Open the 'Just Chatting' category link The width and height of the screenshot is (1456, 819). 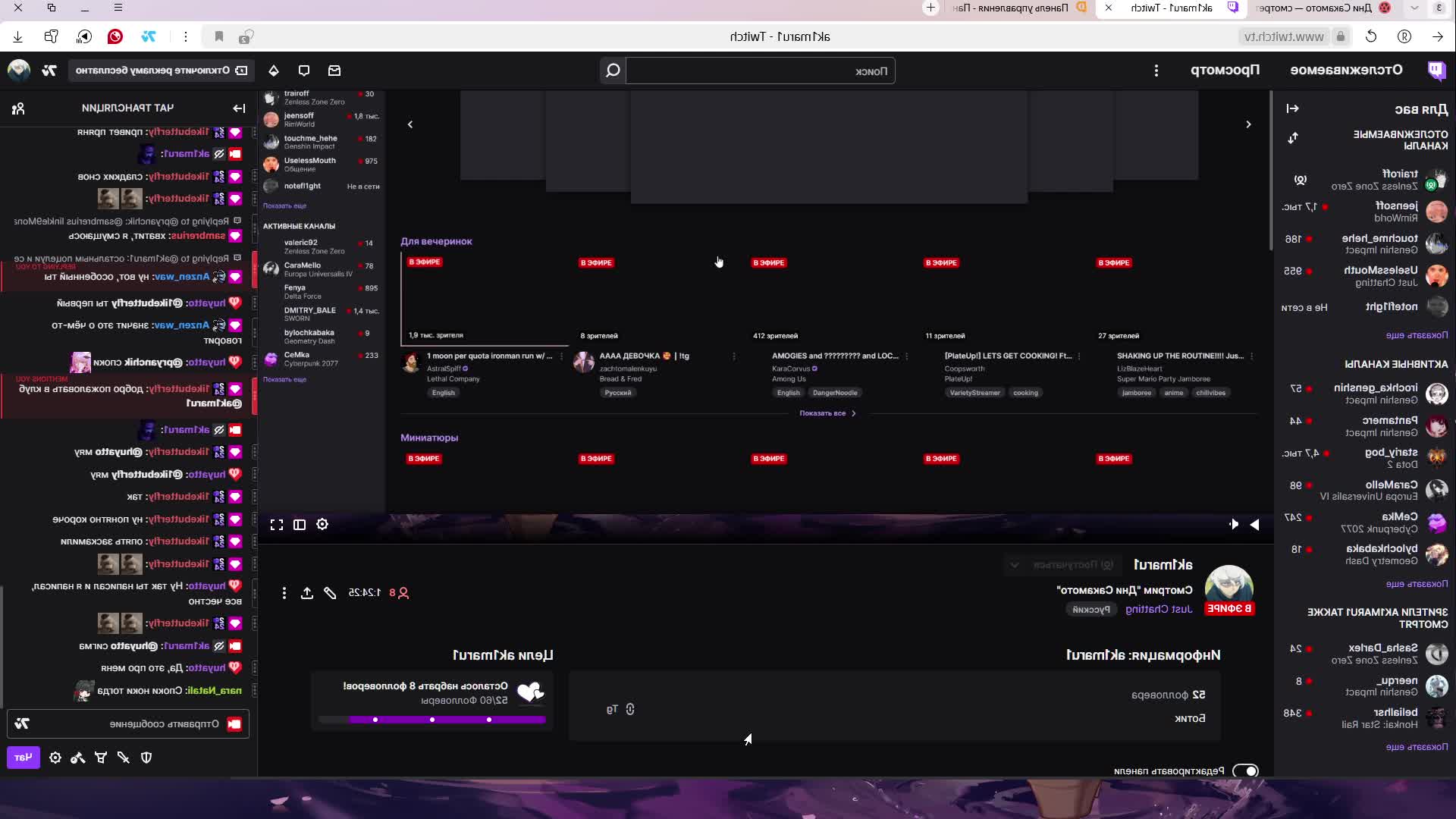point(1159,609)
